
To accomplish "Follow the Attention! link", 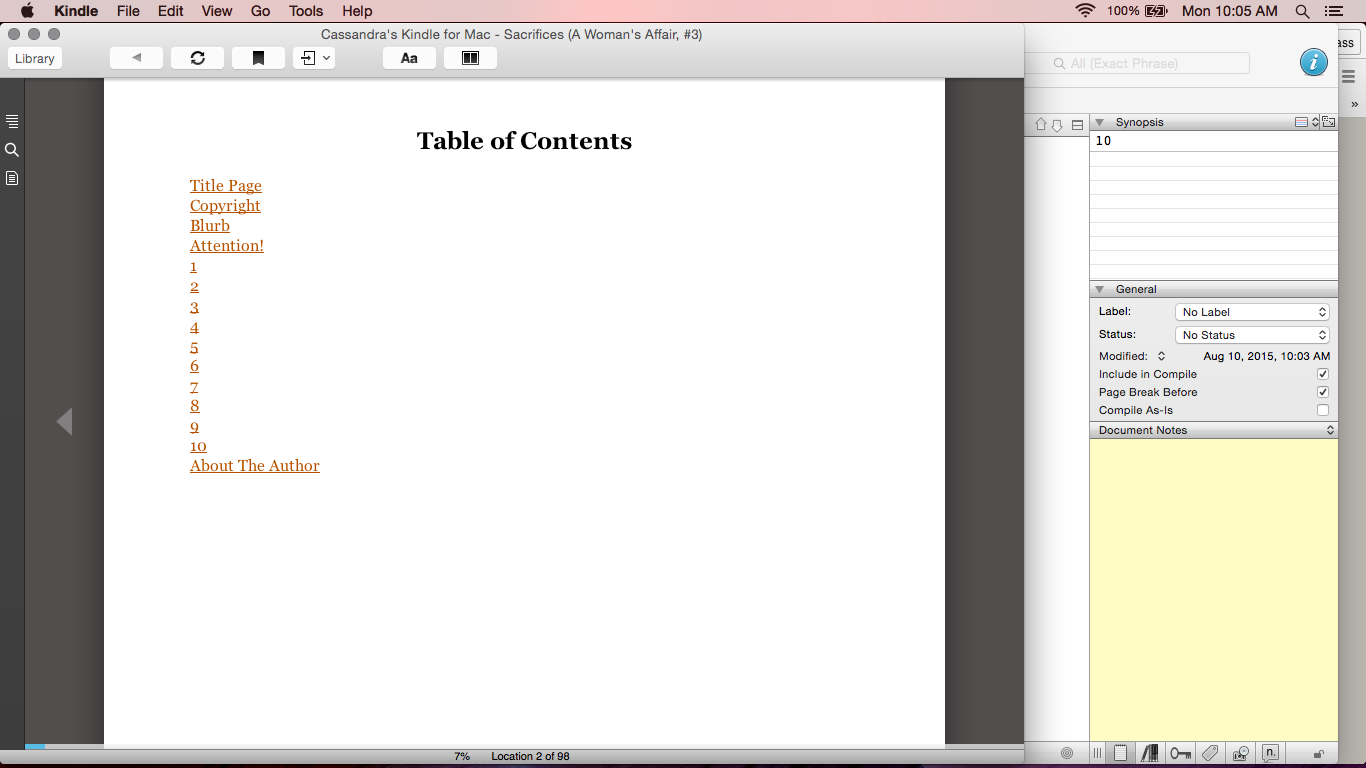I will (227, 246).
